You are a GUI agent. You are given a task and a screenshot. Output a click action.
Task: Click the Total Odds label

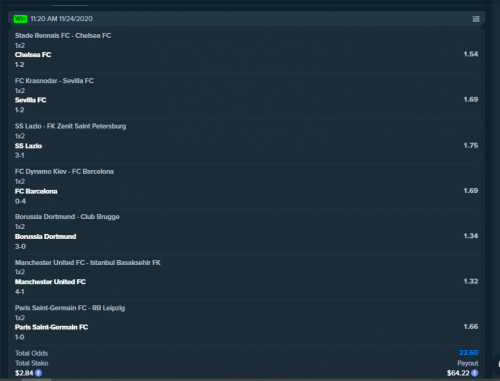pyautogui.click(x=32, y=353)
